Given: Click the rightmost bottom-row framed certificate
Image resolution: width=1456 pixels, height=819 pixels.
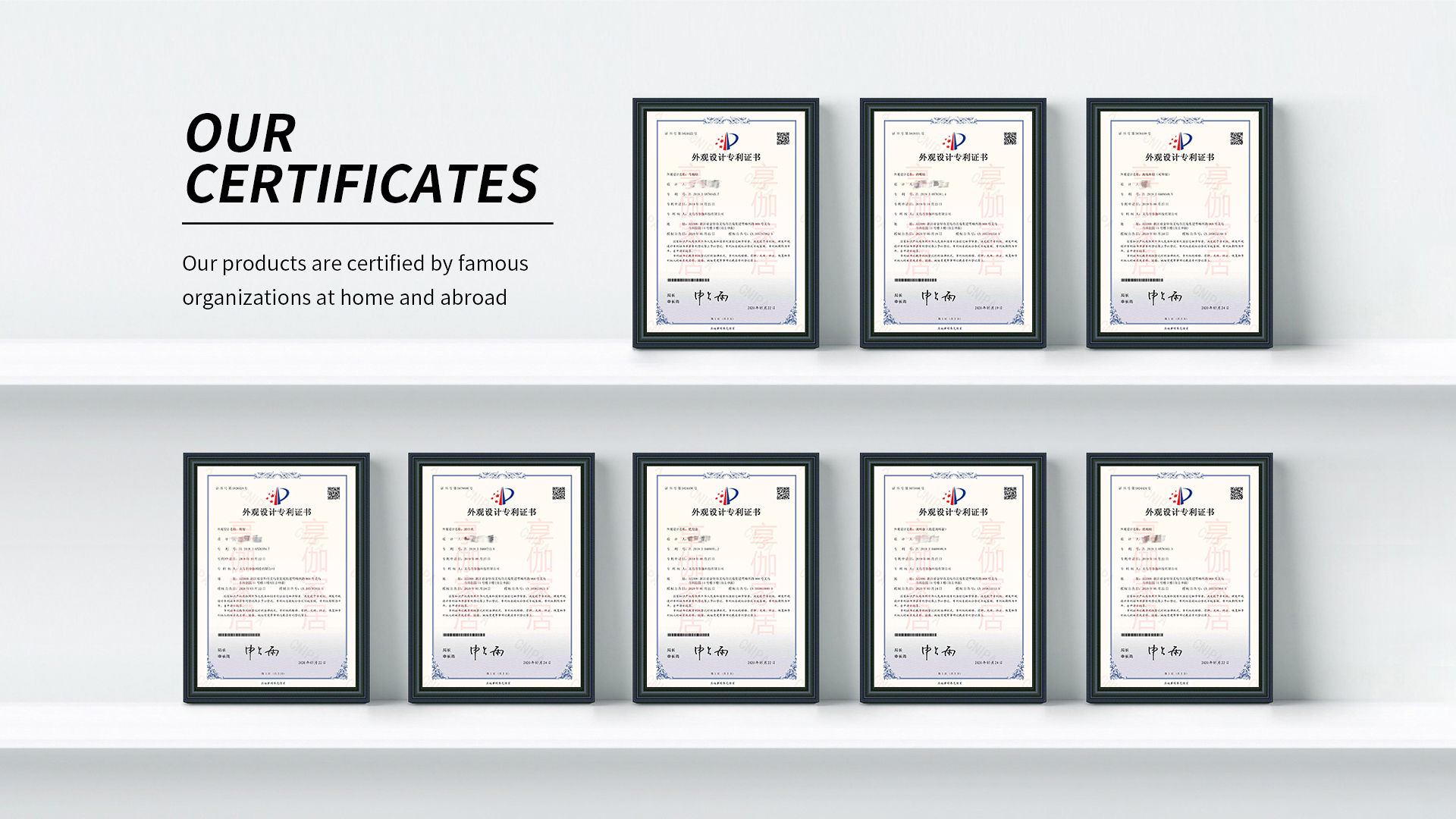Looking at the screenshot, I should tap(1179, 578).
